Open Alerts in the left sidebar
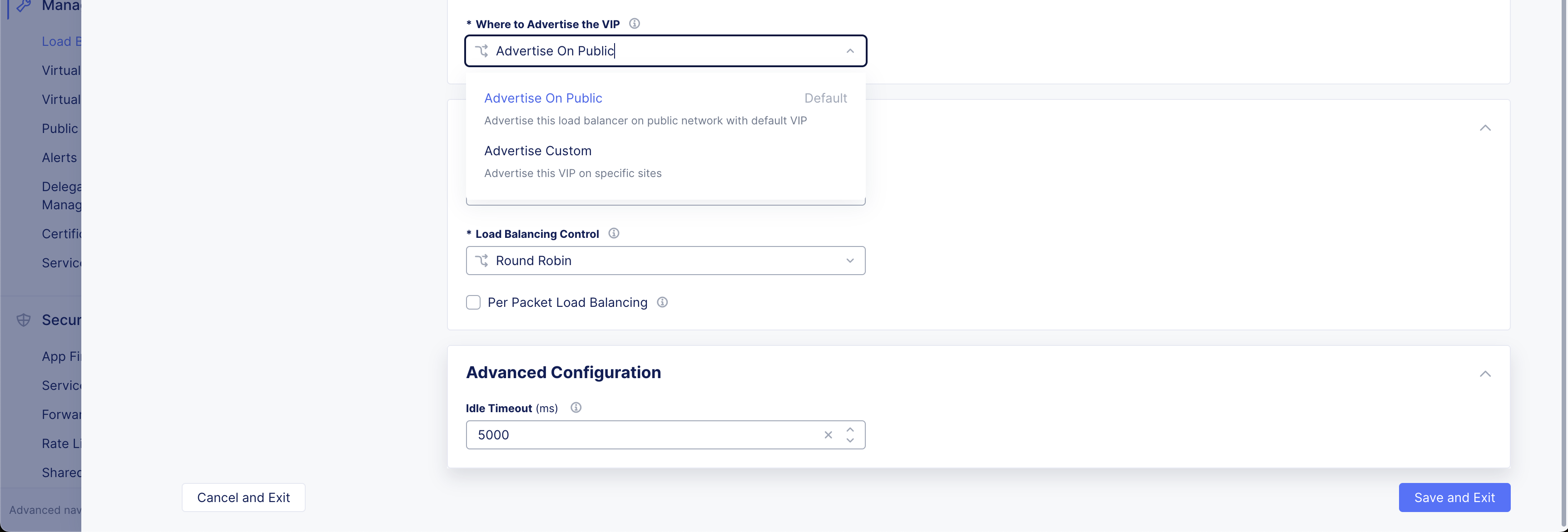Screen dimensions: 1568x532 point(60,158)
